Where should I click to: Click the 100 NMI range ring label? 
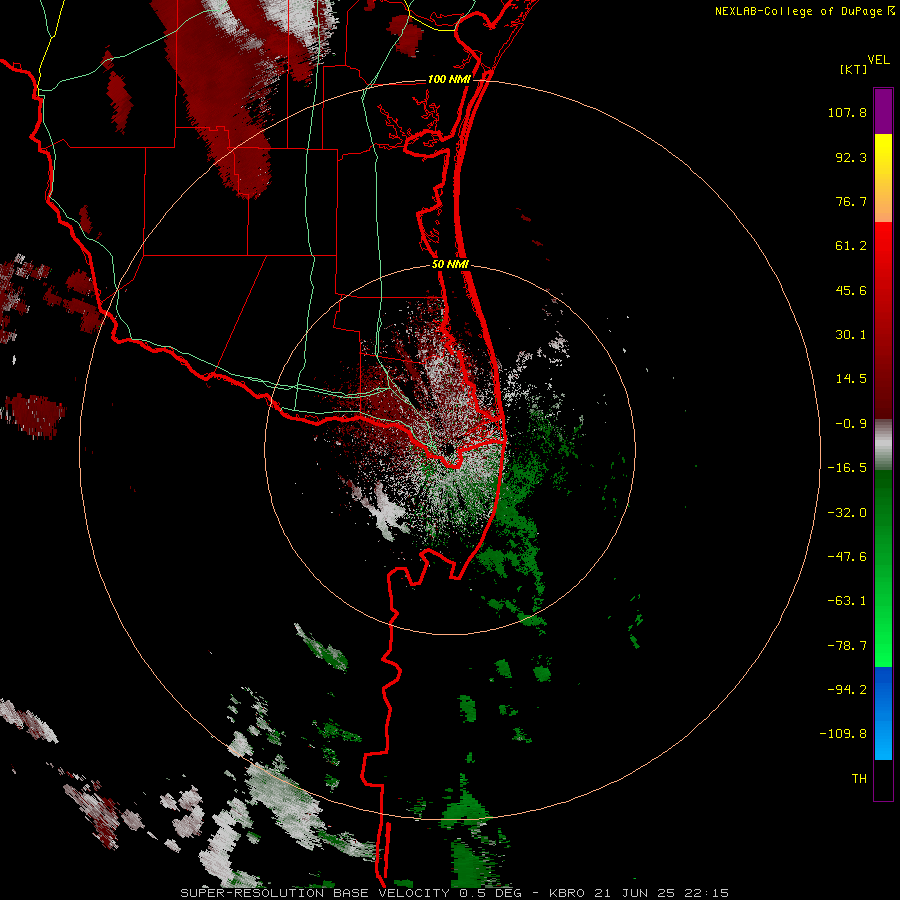(449, 79)
